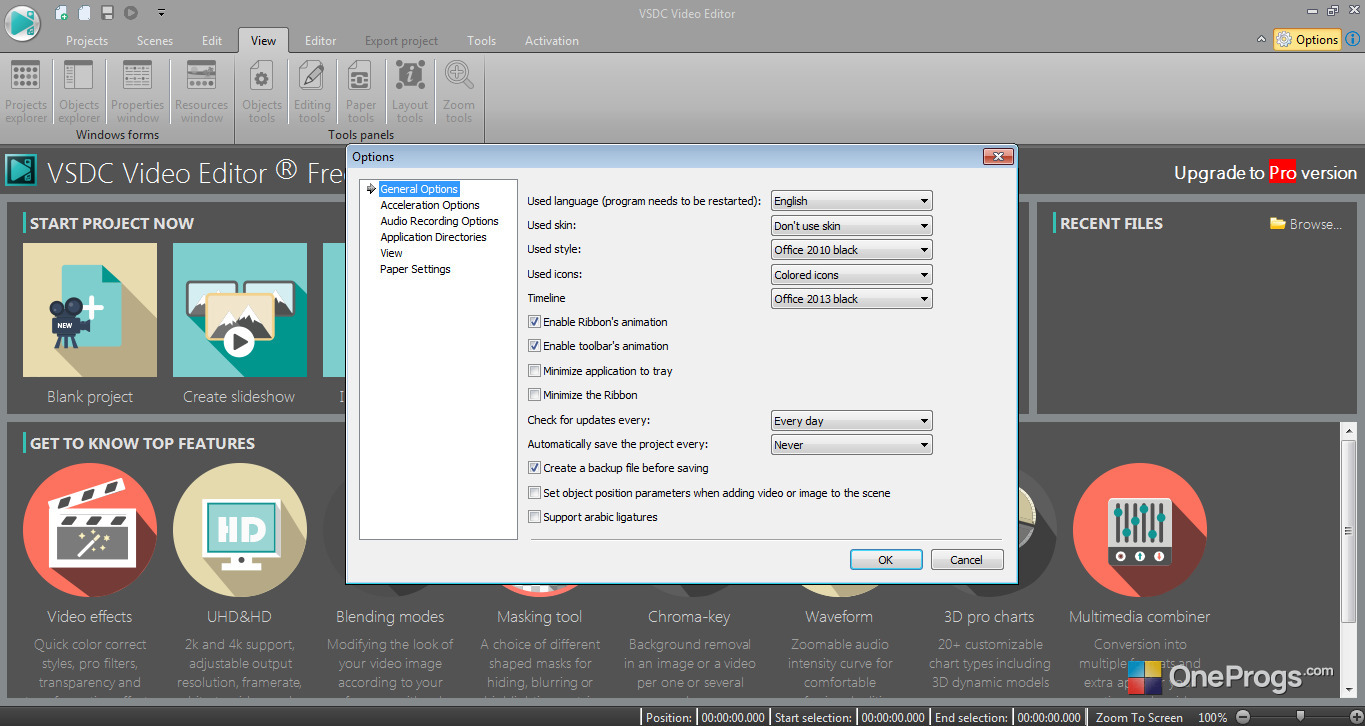Image resolution: width=1365 pixels, height=726 pixels.
Task: Close the Options dialog with the X
Action: pos(998,157)
